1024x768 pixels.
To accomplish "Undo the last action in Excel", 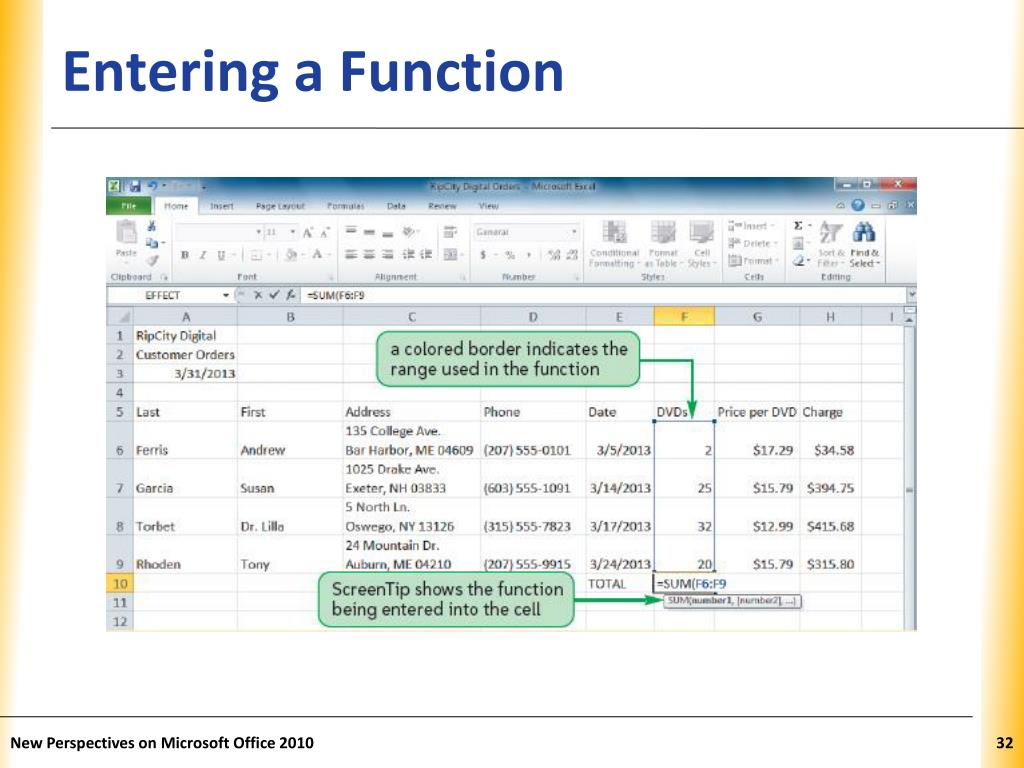I will pyautogui.click(x=152, y=186).
